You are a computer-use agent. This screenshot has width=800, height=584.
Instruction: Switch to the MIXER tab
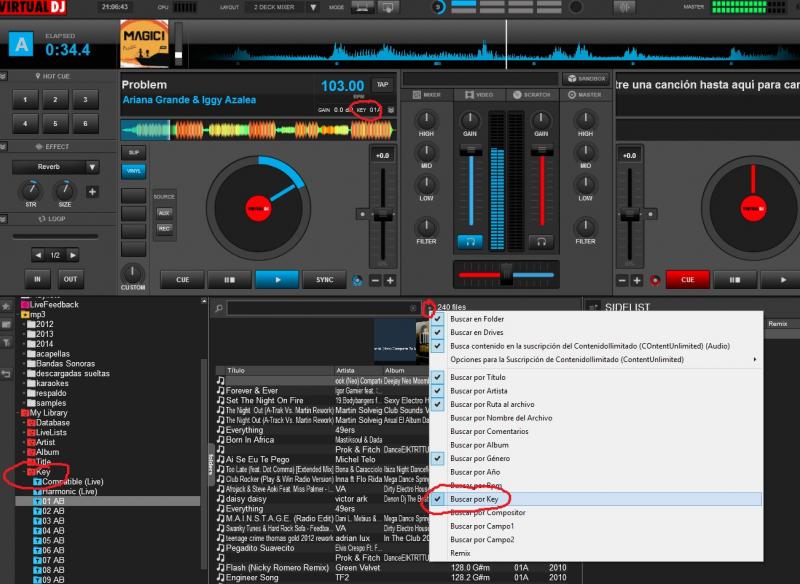click(427, 95)
